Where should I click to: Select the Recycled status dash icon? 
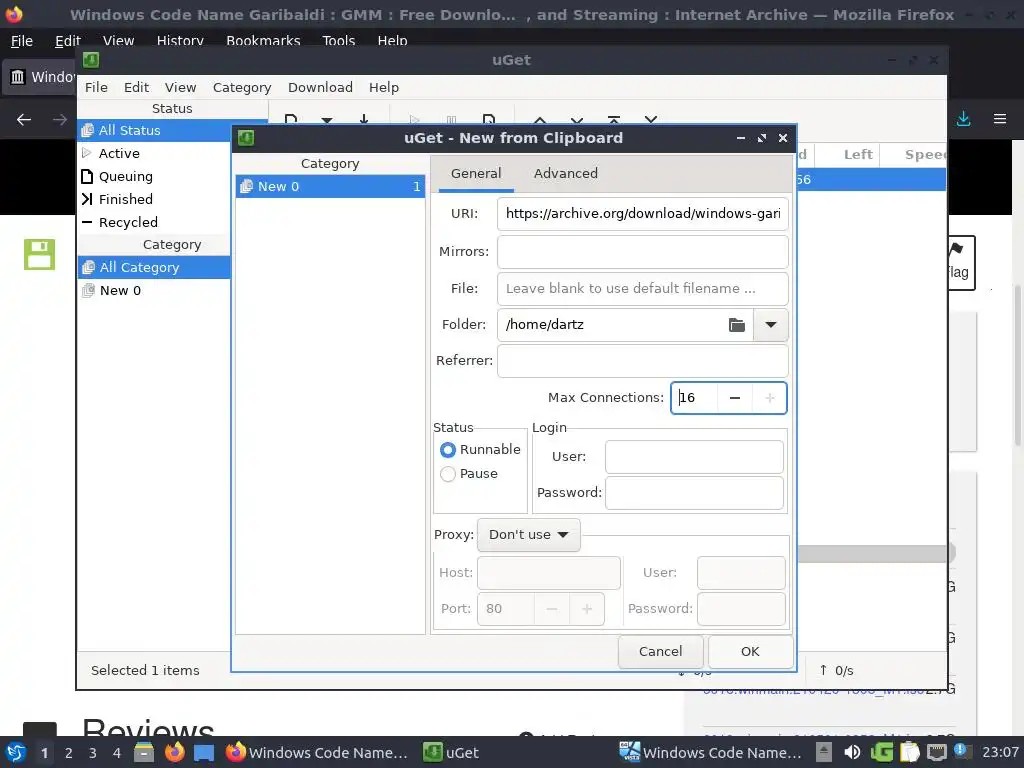(87, 222)
